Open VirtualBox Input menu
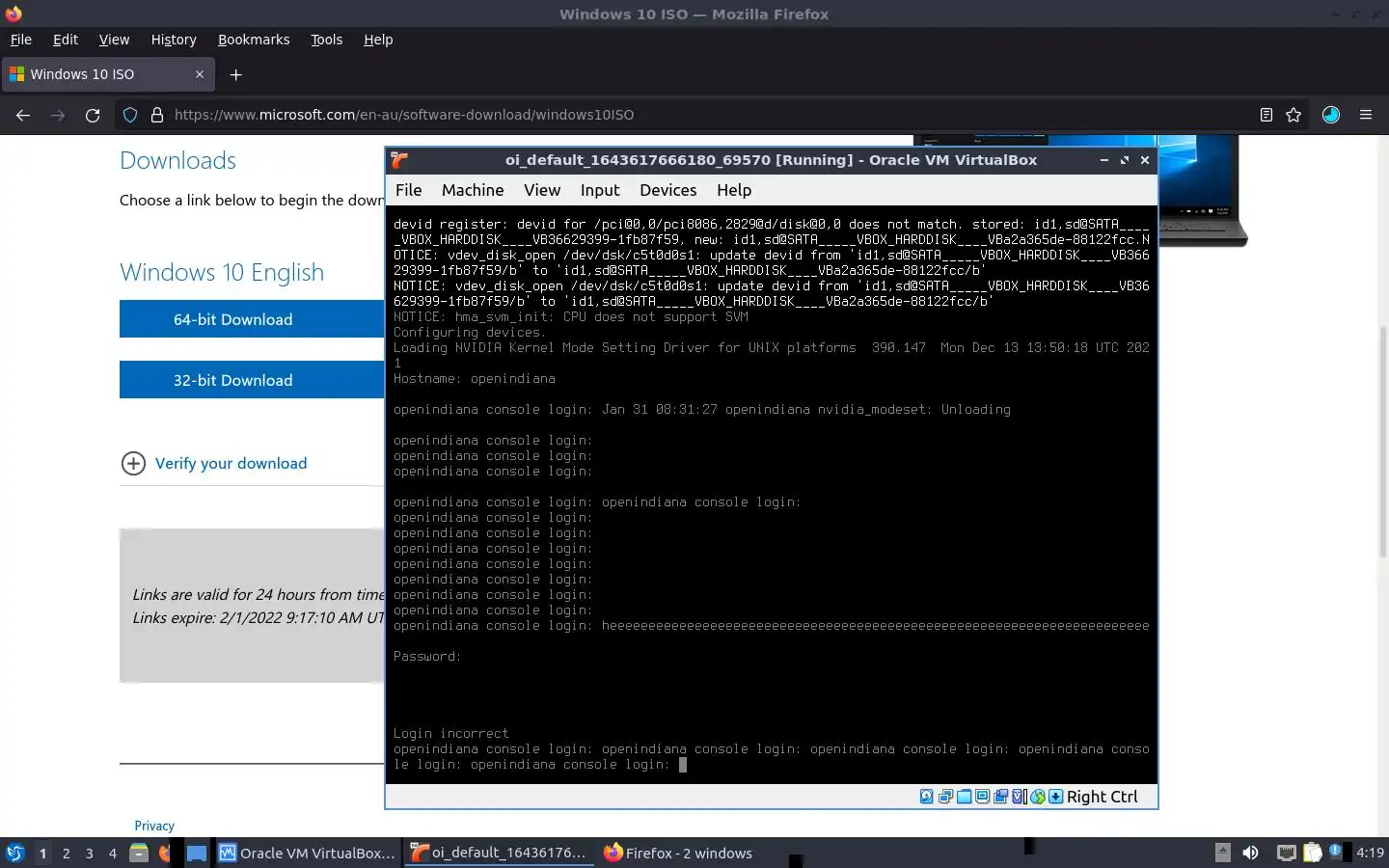The width and height of the screenshot is (1389, 868). (600, 190)
